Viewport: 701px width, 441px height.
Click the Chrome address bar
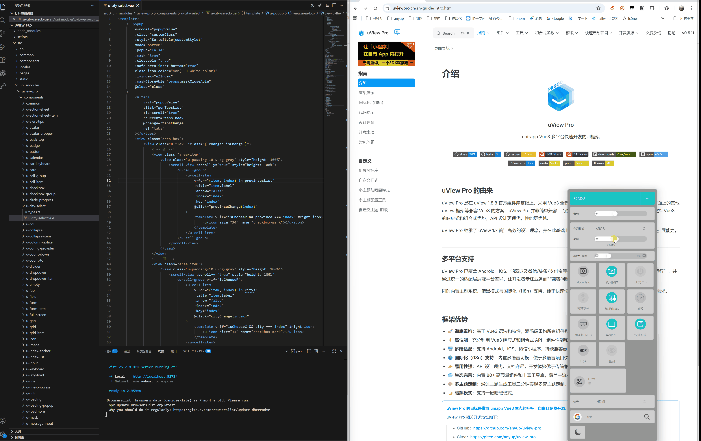click(x=492, y=8)
